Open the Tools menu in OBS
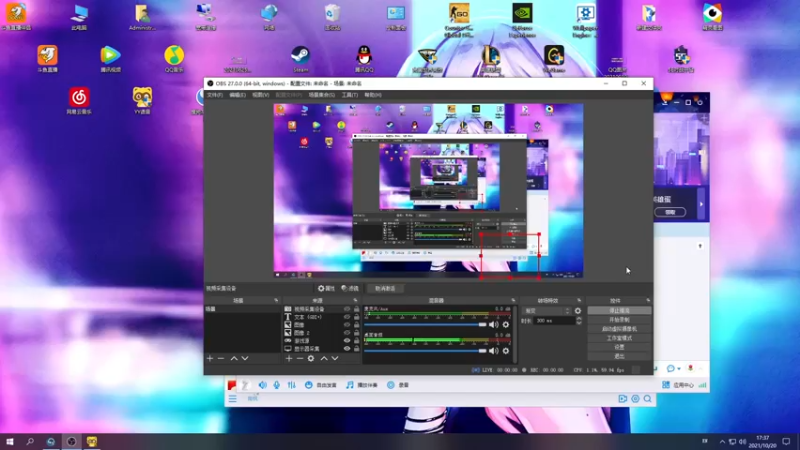This screenshot has width=800, height=450. click(x=349, y=95)
